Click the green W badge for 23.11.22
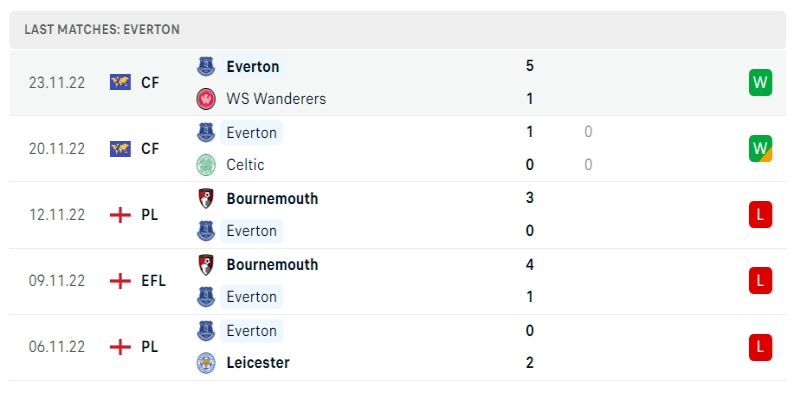Viewport: 800px width, 400px height. [x=760, y=82]
